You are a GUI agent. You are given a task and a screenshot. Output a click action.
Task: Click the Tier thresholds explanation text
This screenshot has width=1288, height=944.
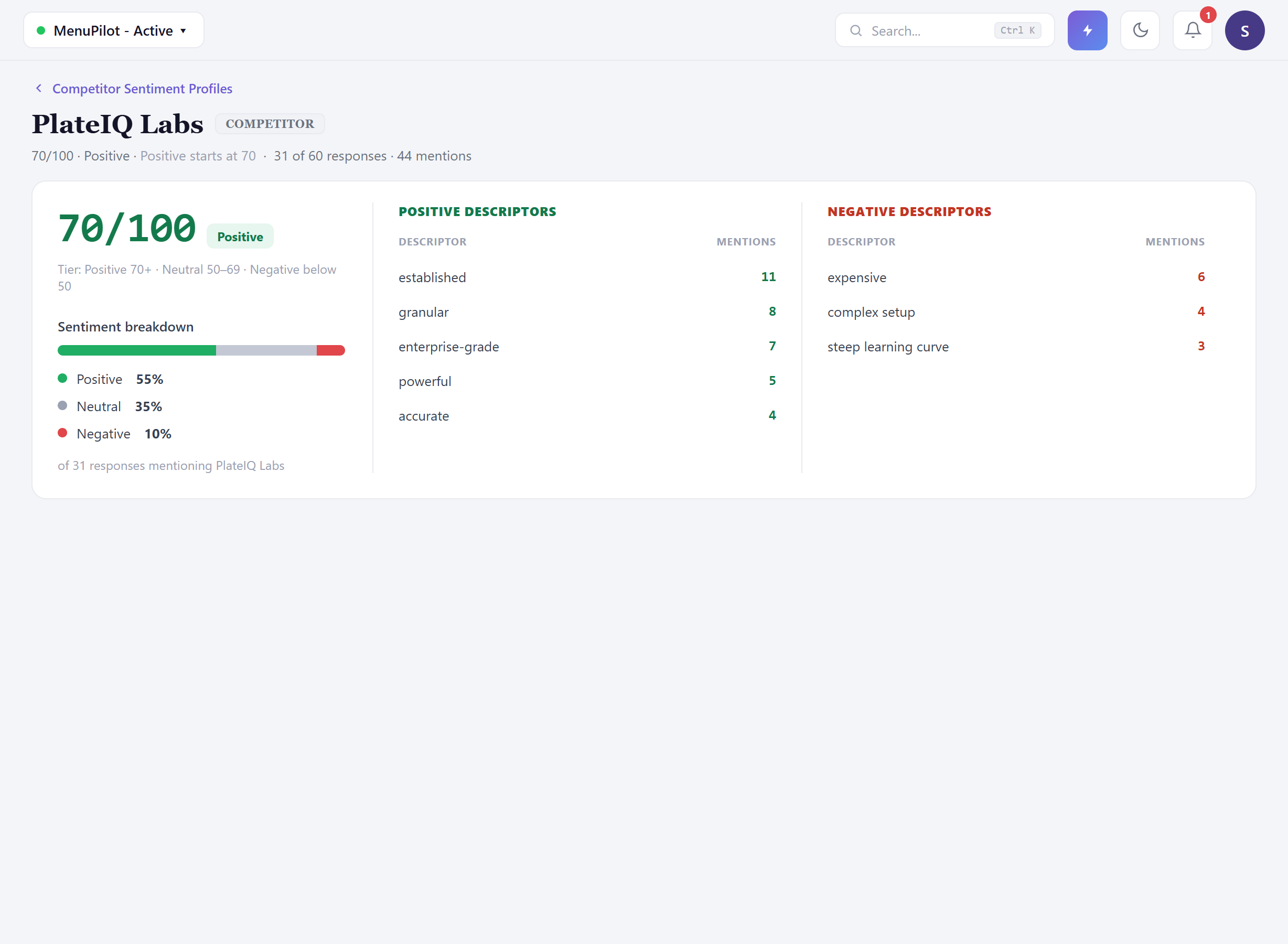tap(197, 278)
